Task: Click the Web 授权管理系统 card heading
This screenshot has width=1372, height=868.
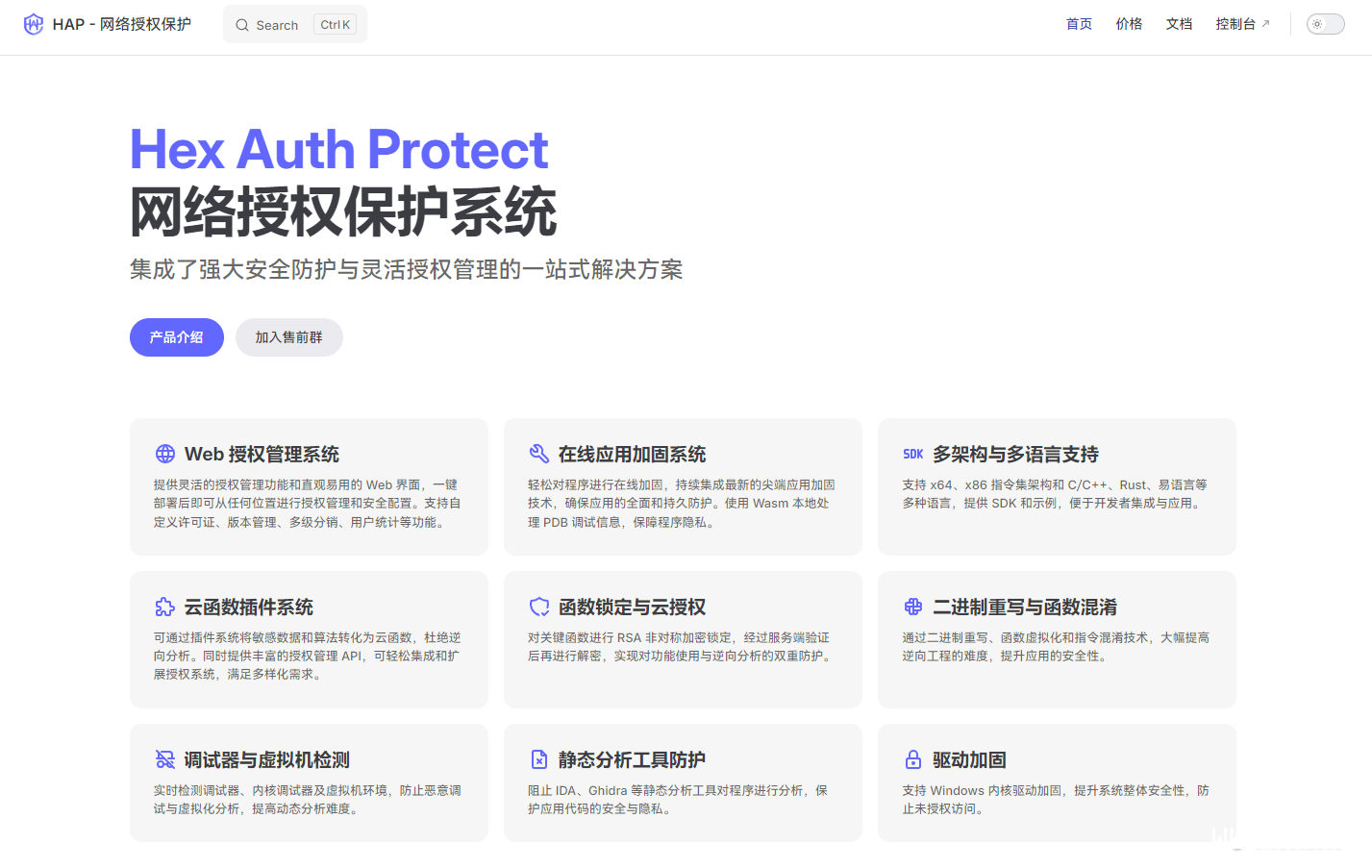Action: (262, 454)
